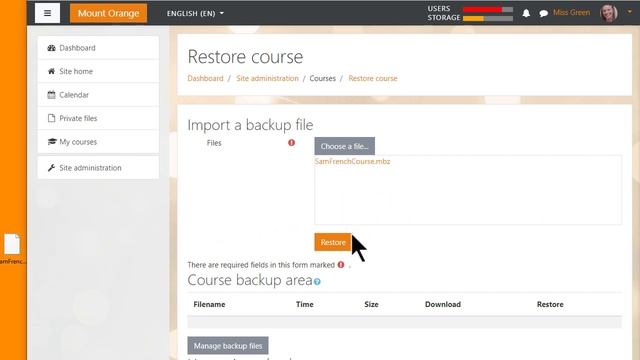The width and height of the screenshot is (640, 360).
Task: Open the messages speech bubble icon
Action: click(543, 13)
